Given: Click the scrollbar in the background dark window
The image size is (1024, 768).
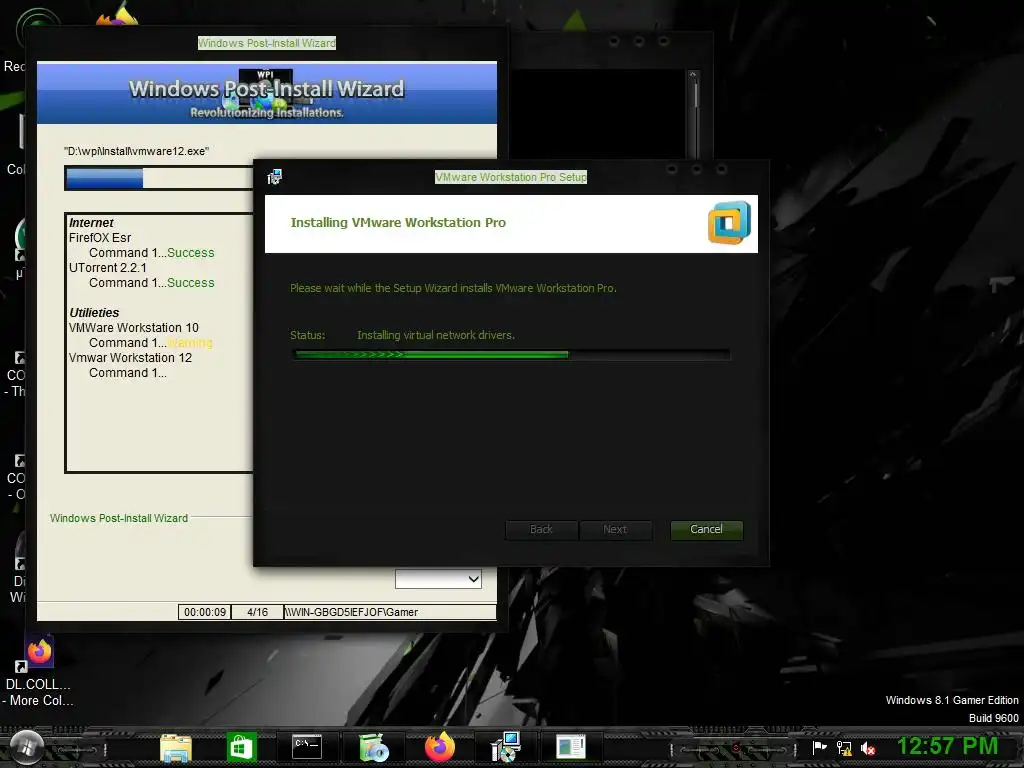Looking at the screenshot, I should (694, 114).
